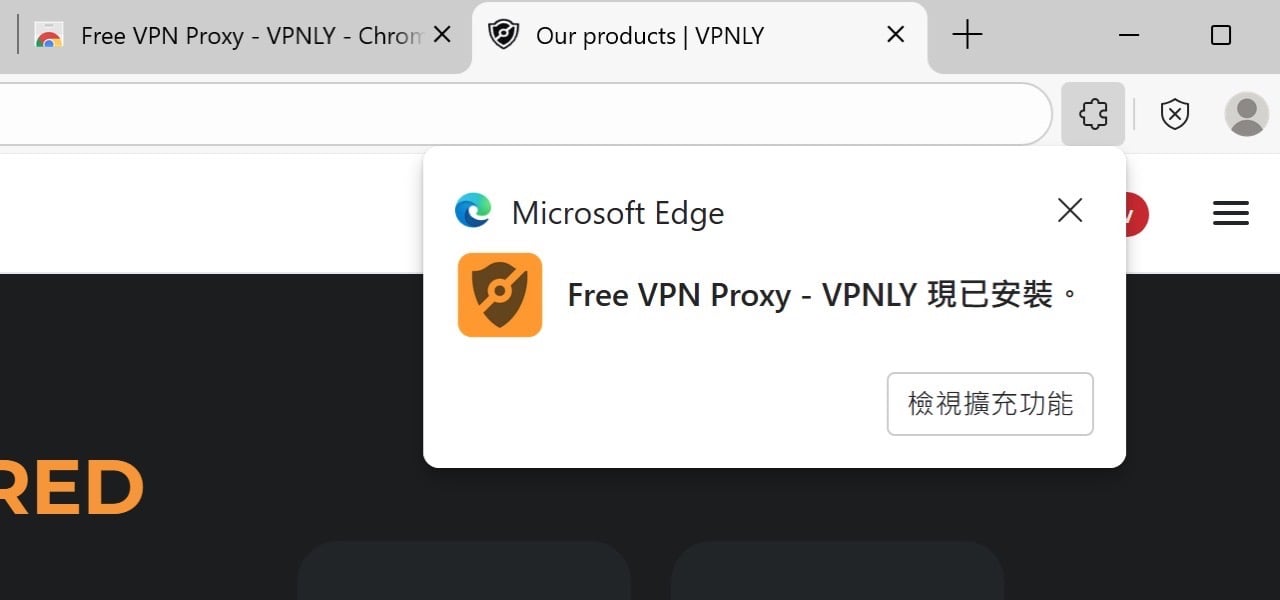The image size is (1280, 600).
Task: Click the orange VPNLY shield icon in the popup
Action: tap(500, 295)
